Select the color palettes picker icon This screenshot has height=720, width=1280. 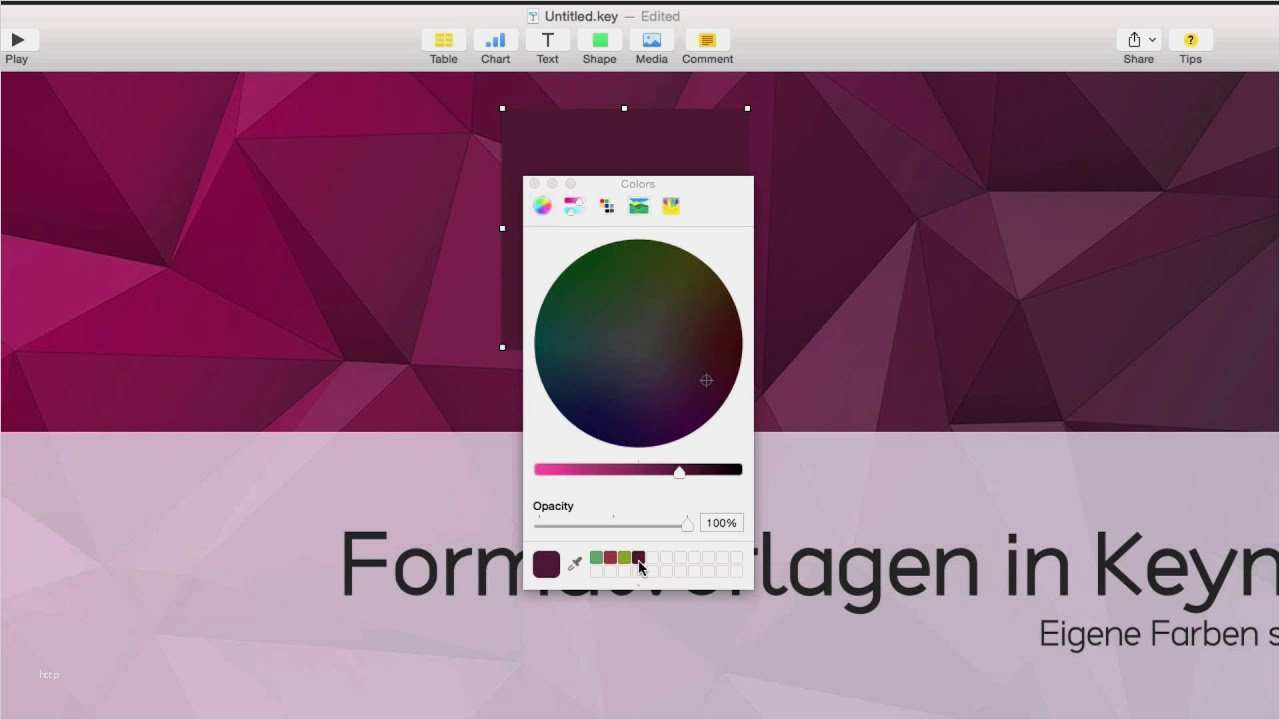click(x=607, y=206)
